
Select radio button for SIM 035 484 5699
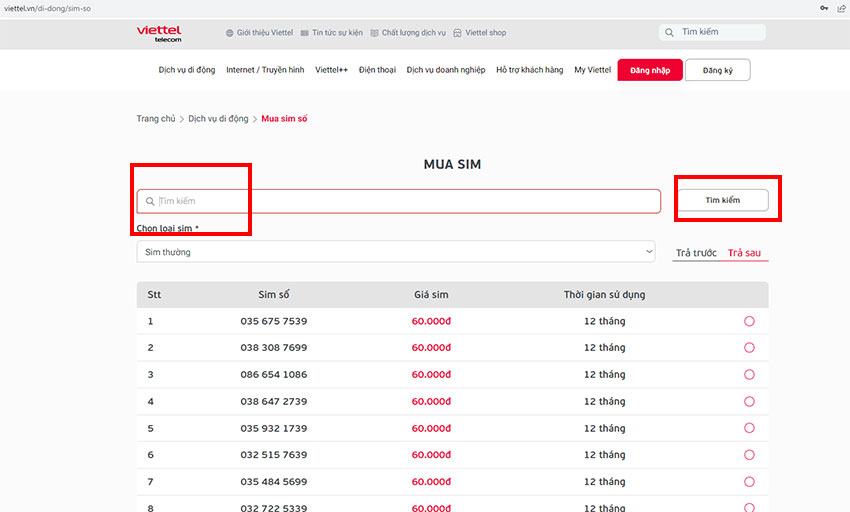click(x=749, y=482)
